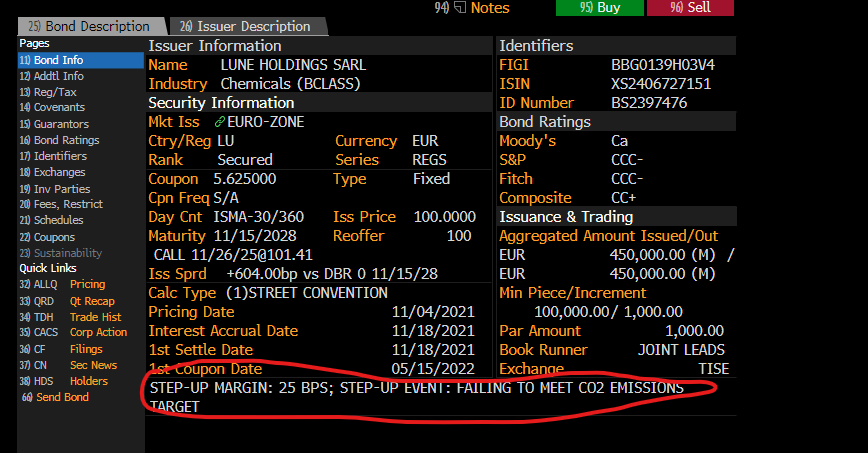Open the Inv Parties page
This screenshot has width=868, height=453.
55,189
